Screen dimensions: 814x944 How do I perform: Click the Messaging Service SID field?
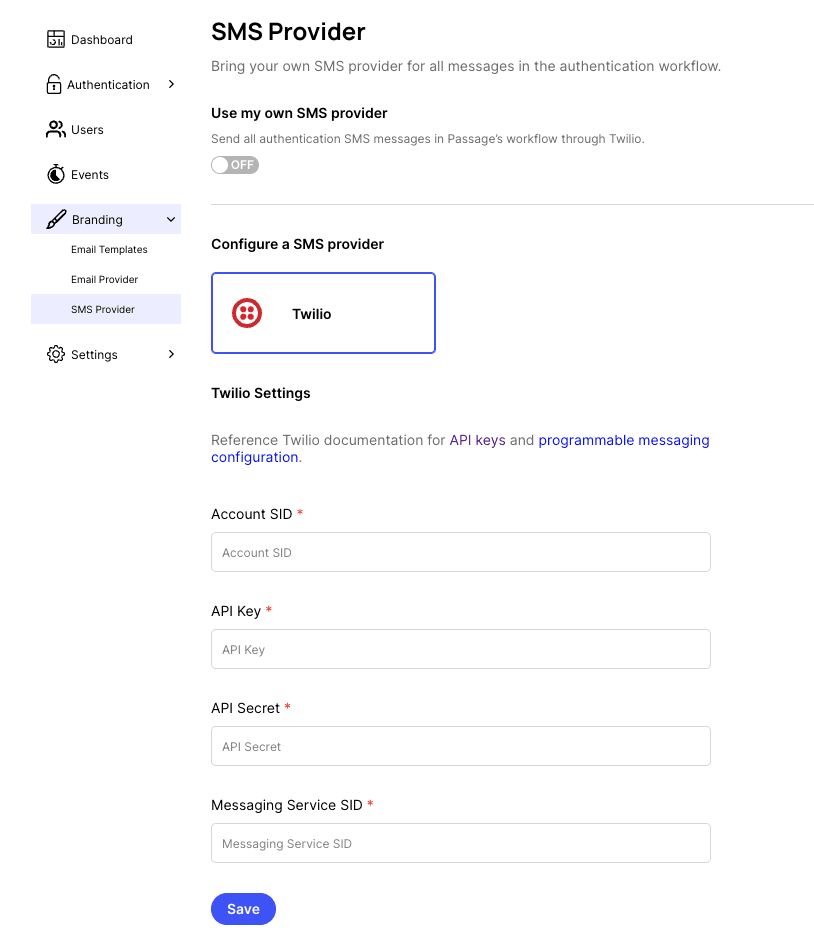(x=460, y=843)
